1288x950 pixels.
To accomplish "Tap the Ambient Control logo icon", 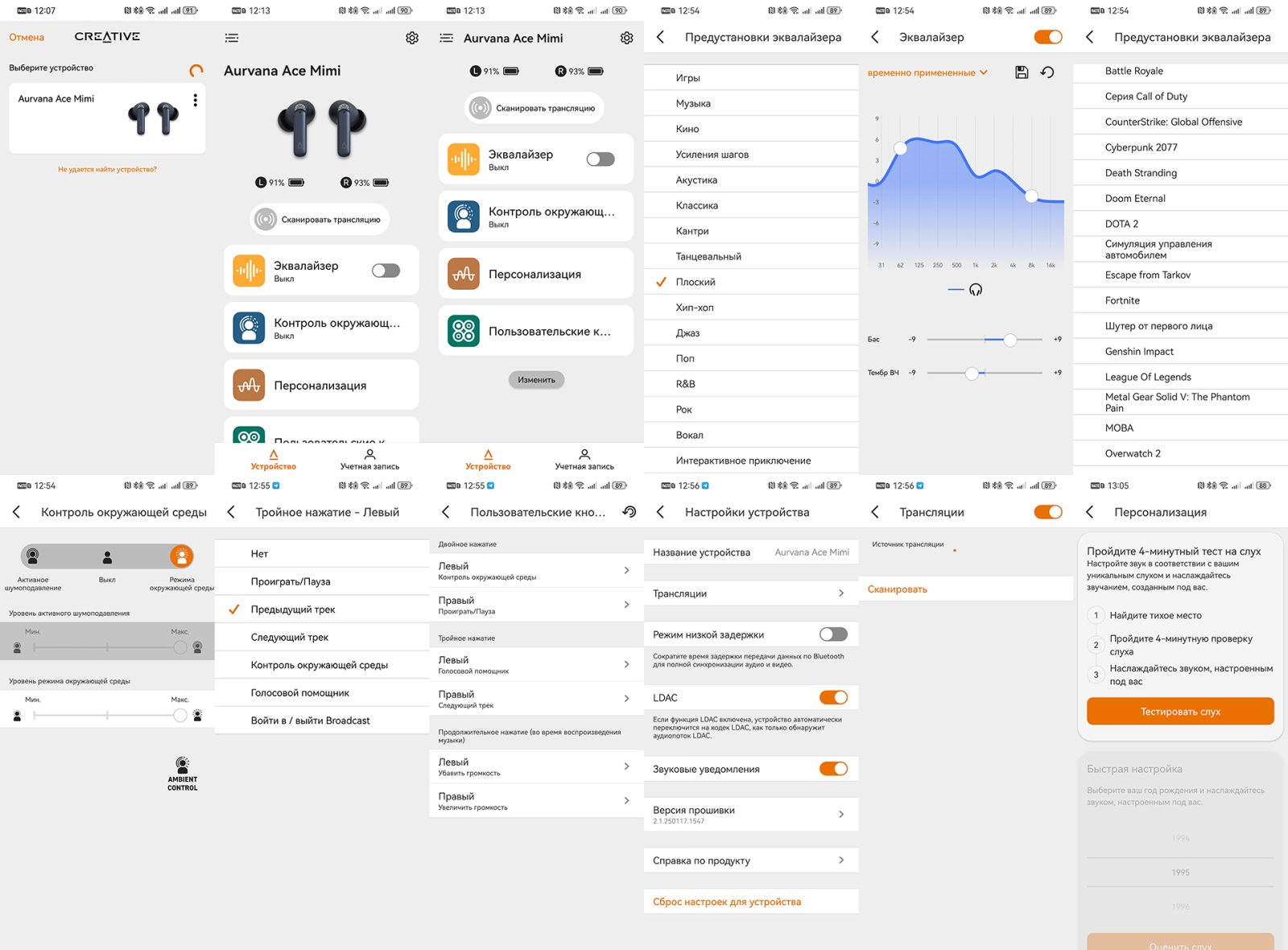I will (x=183, y=774).
